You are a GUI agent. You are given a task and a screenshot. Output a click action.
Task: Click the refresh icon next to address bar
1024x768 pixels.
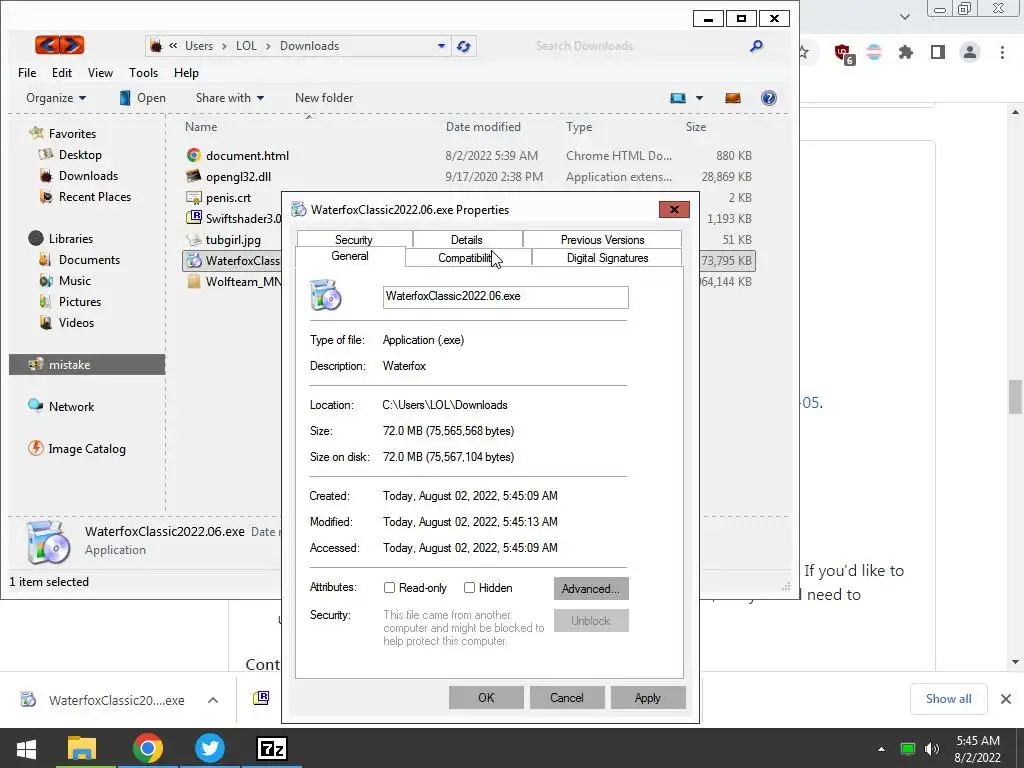pyautogui.click(x=464, y=46)
